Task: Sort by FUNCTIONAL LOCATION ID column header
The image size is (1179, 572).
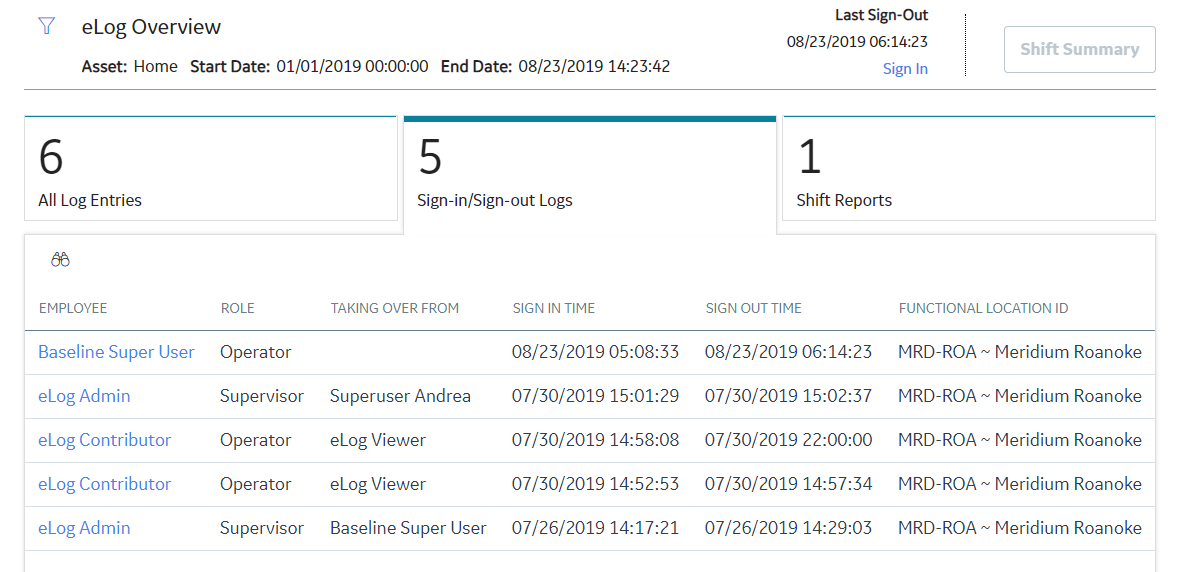Action: coord(984,308)
